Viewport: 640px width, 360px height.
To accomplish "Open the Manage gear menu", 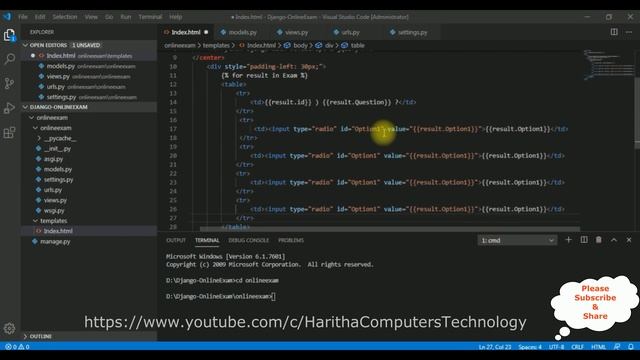I will (9, 328).
